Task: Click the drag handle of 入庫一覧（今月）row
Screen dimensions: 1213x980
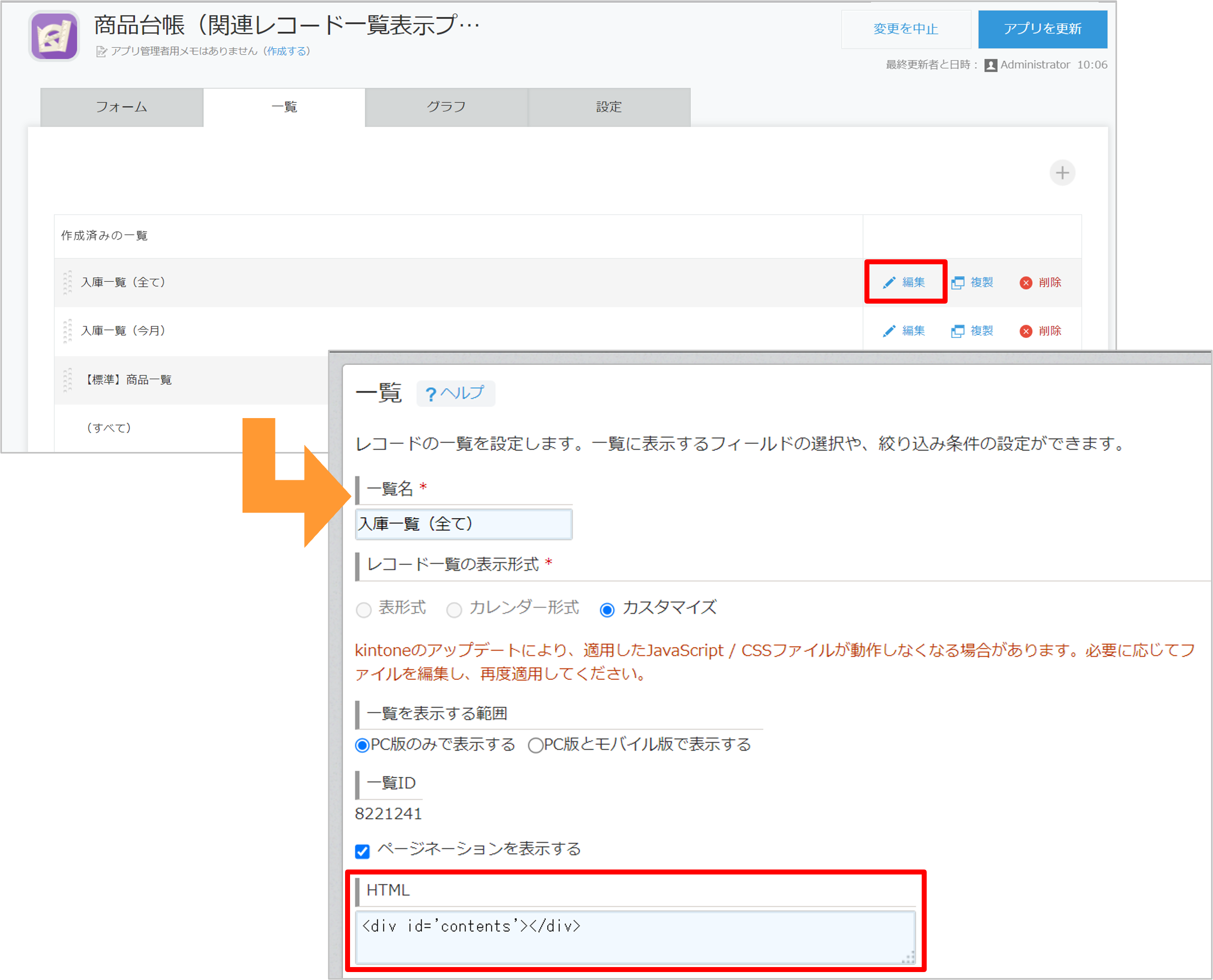Action: (x=67, y=331)
